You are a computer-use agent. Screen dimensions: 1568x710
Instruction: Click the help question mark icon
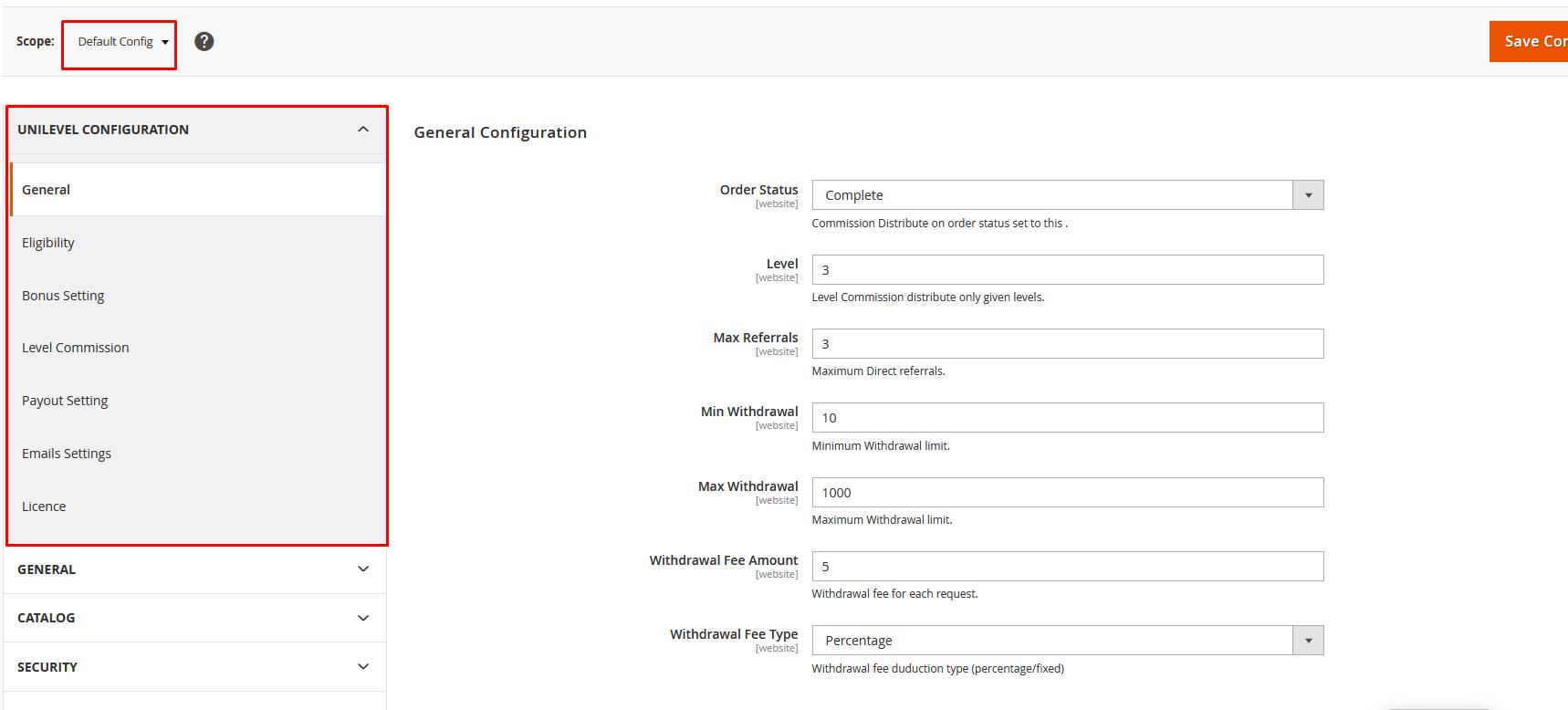pos(204,41)
